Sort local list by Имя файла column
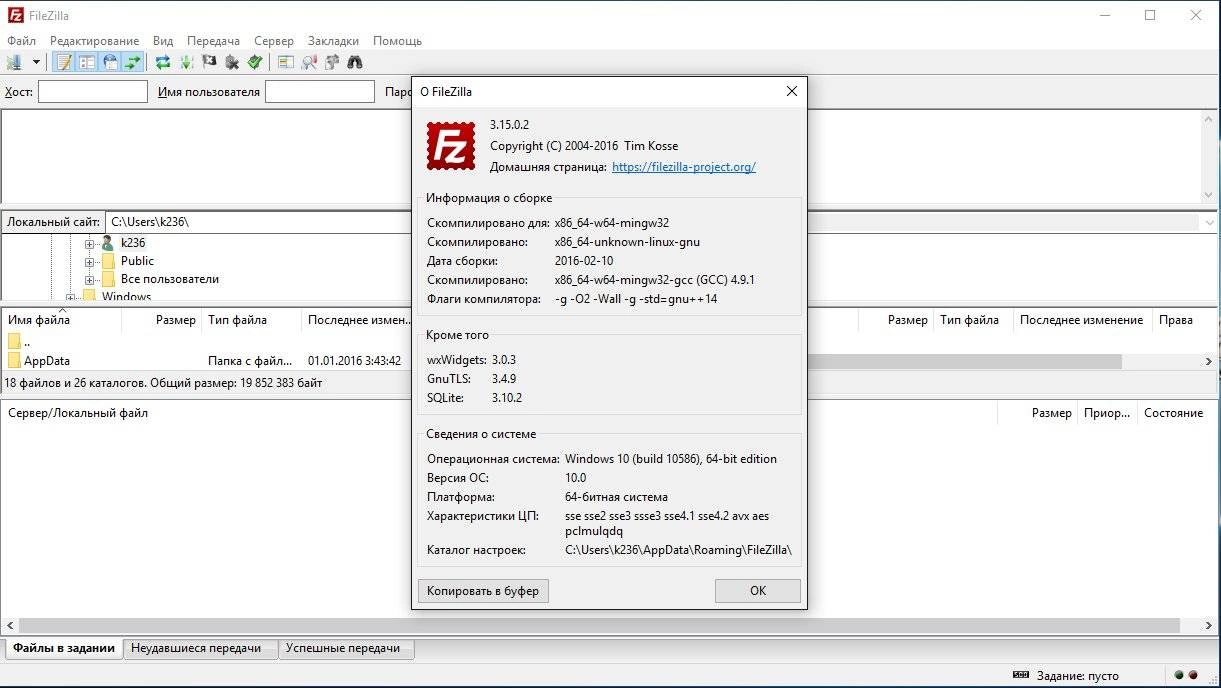 [x=62, y=320]
